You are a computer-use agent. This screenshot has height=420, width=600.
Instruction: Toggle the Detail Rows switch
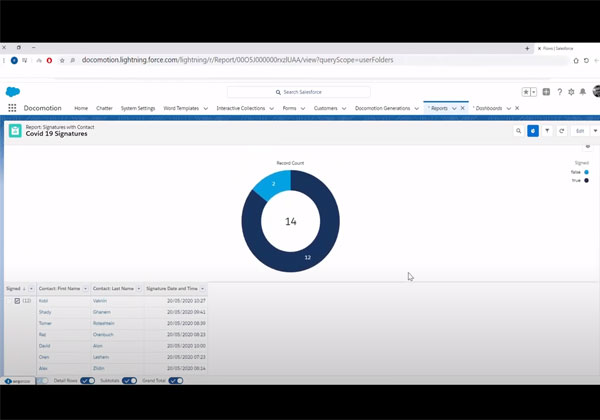click(x=87, y=381)
